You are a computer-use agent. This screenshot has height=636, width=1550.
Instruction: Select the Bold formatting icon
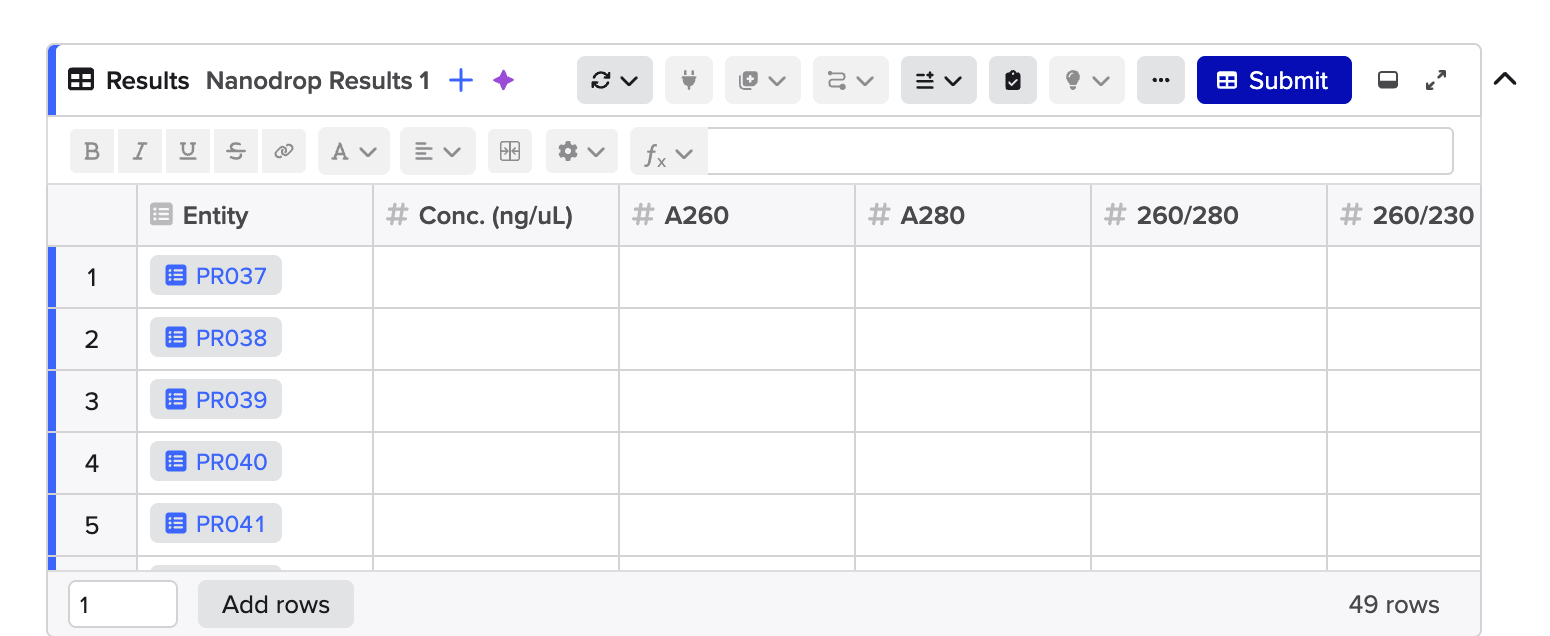(x=91, y=150)
